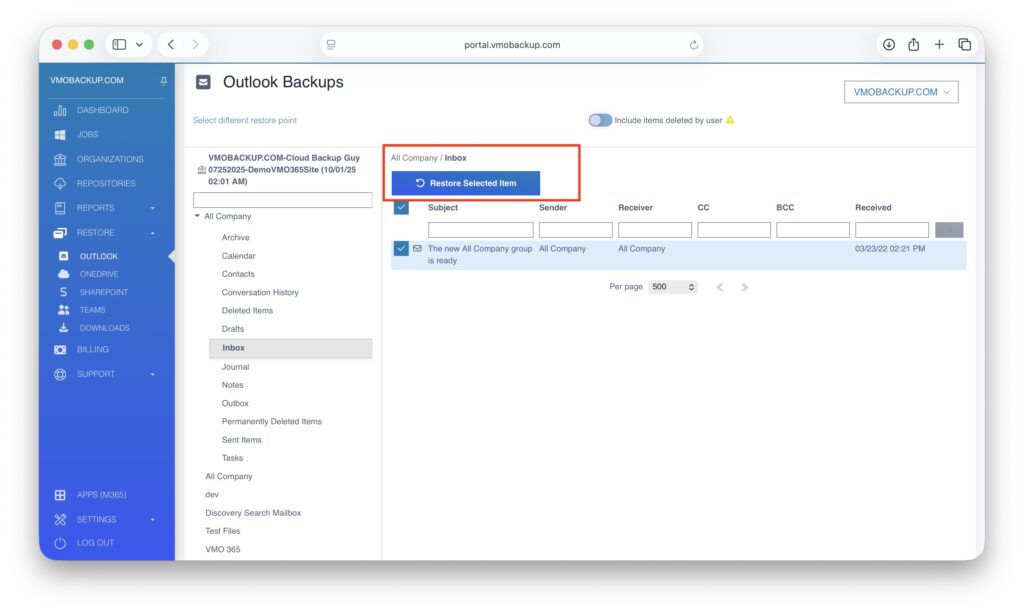Click the Organizations building icon
1024x612 pixels.
(60, 159)
